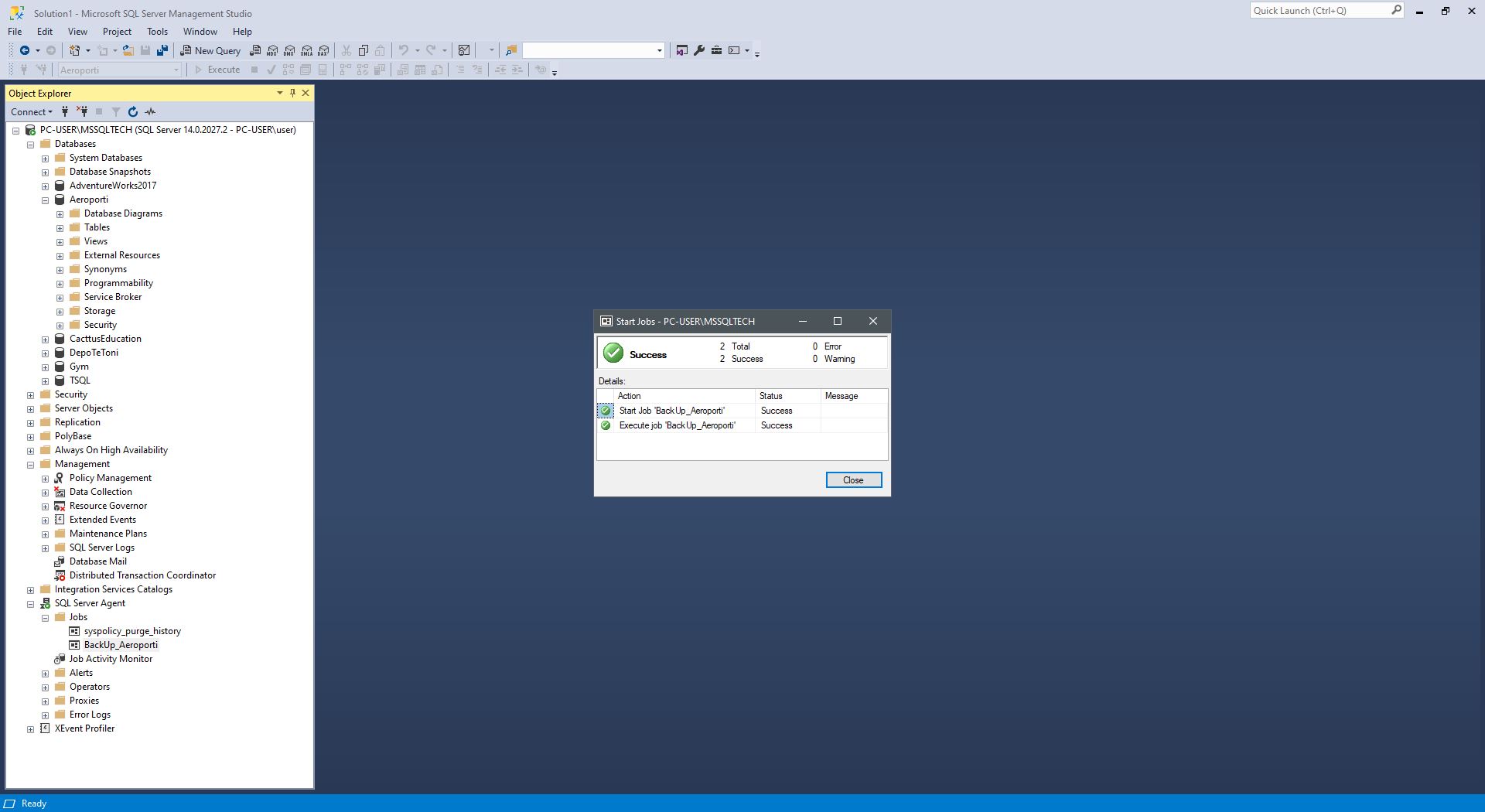Select the Execute job 'BackUp_Aeroporti' row
1485x812 pixels.
[742, 425]
